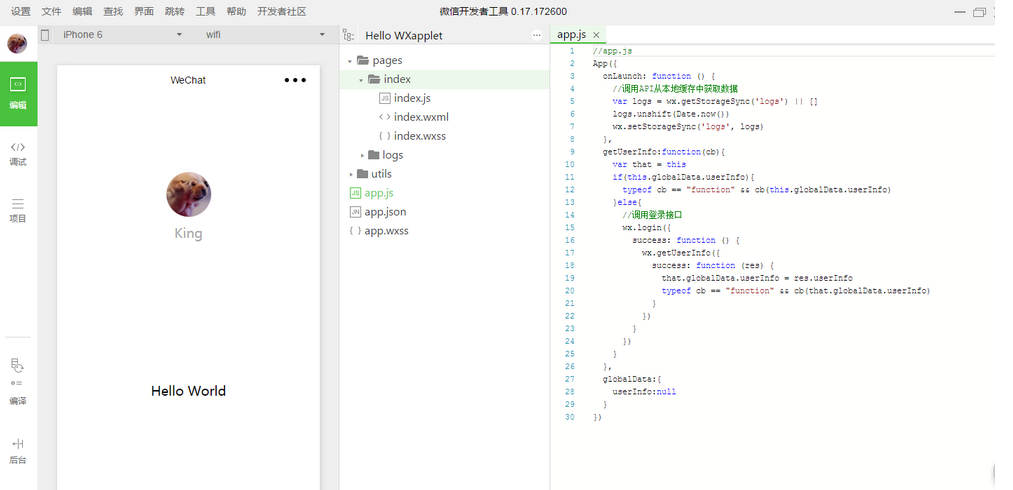The width and height of the screenshot is (1013, 490).
Task: Click the three dots in simulator header
Action: coord(295,80)
